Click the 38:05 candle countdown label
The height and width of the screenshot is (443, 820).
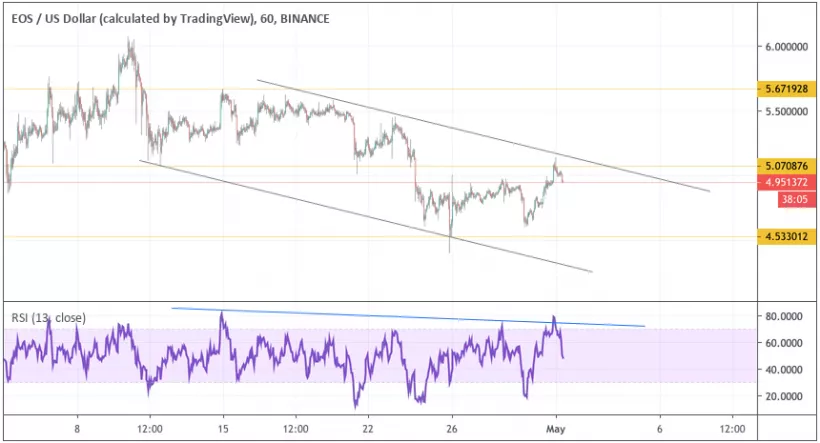click(x=795, y=199)
